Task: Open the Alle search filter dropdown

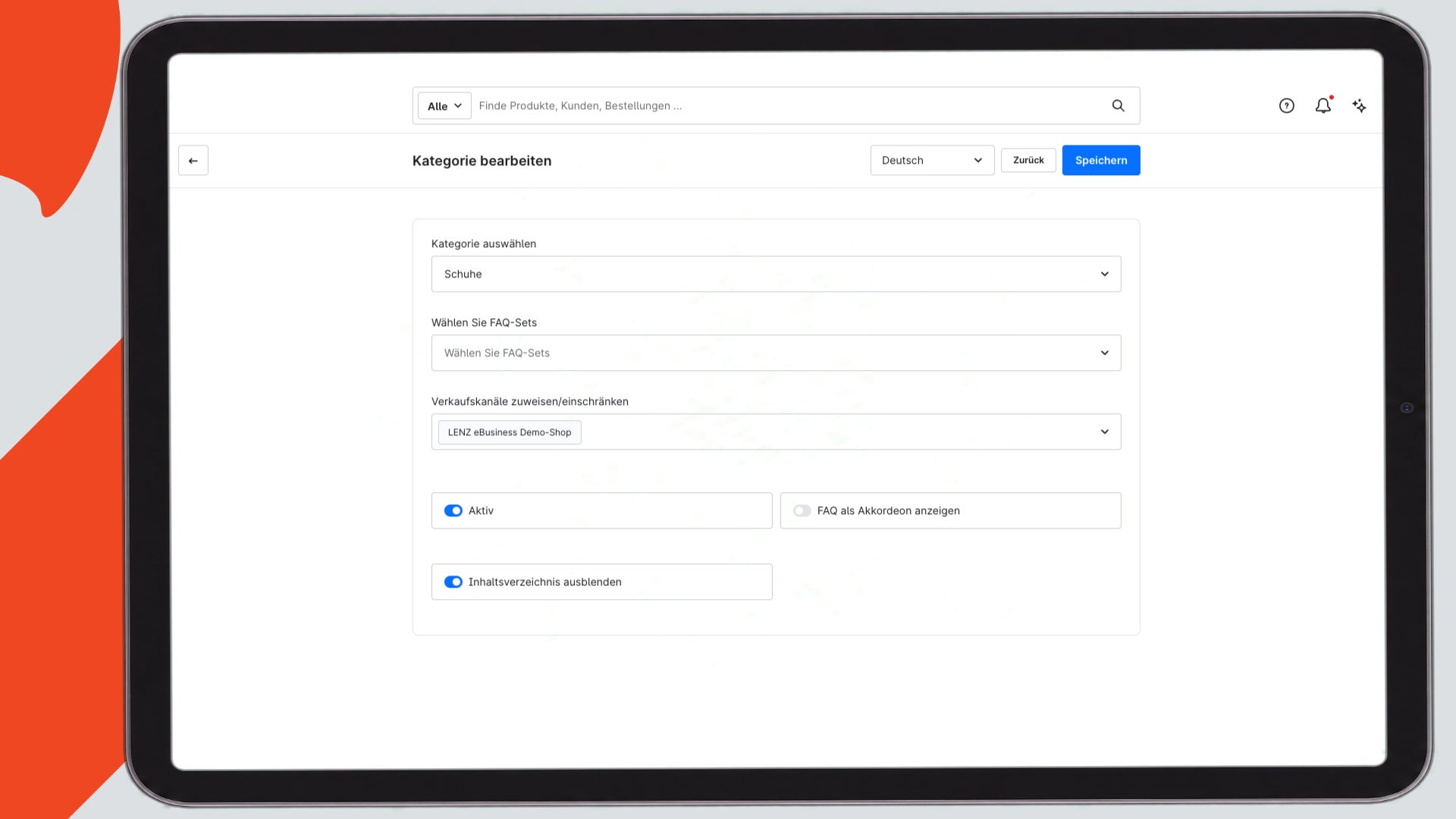Action: click(444, 105)
